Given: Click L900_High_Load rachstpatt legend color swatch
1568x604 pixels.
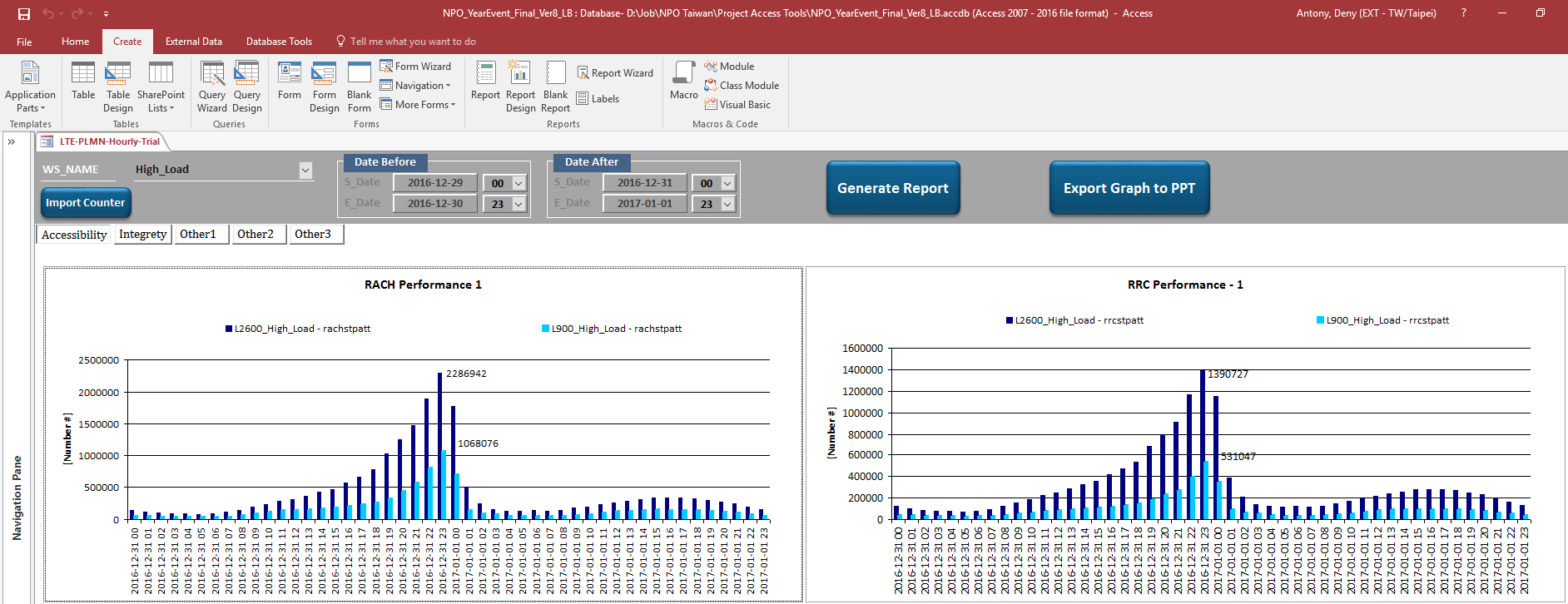Looking at the screenshot, I should (x=545, y=329).
